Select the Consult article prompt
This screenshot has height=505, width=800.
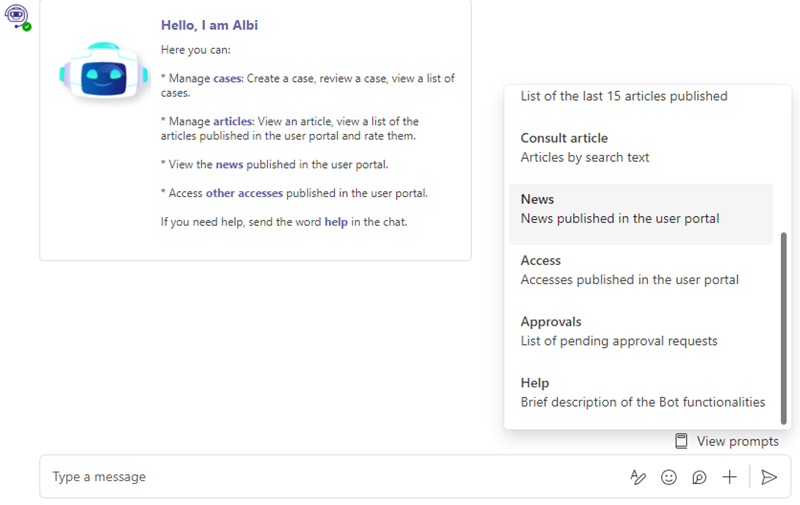click(x=641, y=148)
